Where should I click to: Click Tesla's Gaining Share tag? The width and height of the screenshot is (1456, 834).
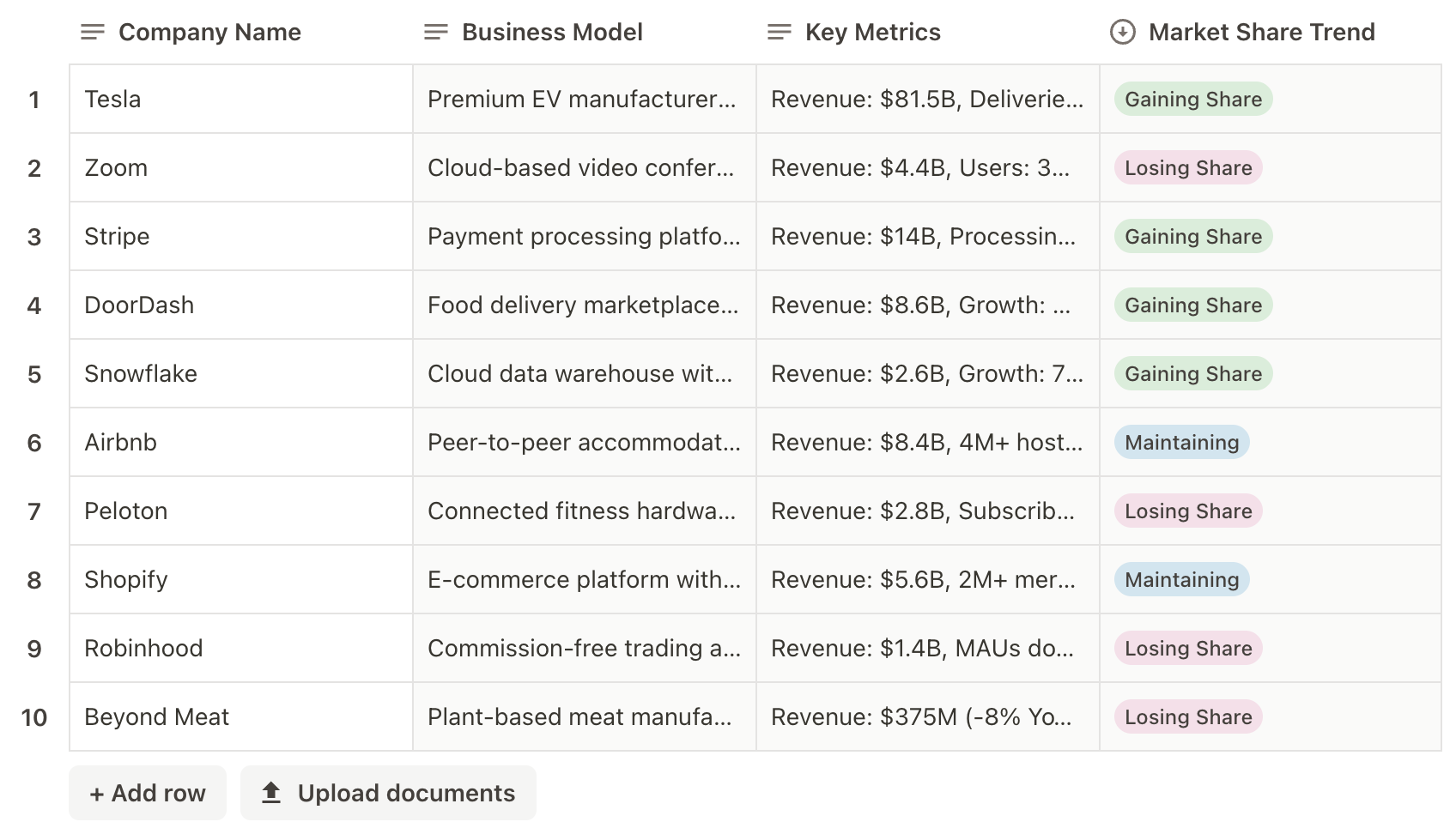click(x=1193, y=99)
